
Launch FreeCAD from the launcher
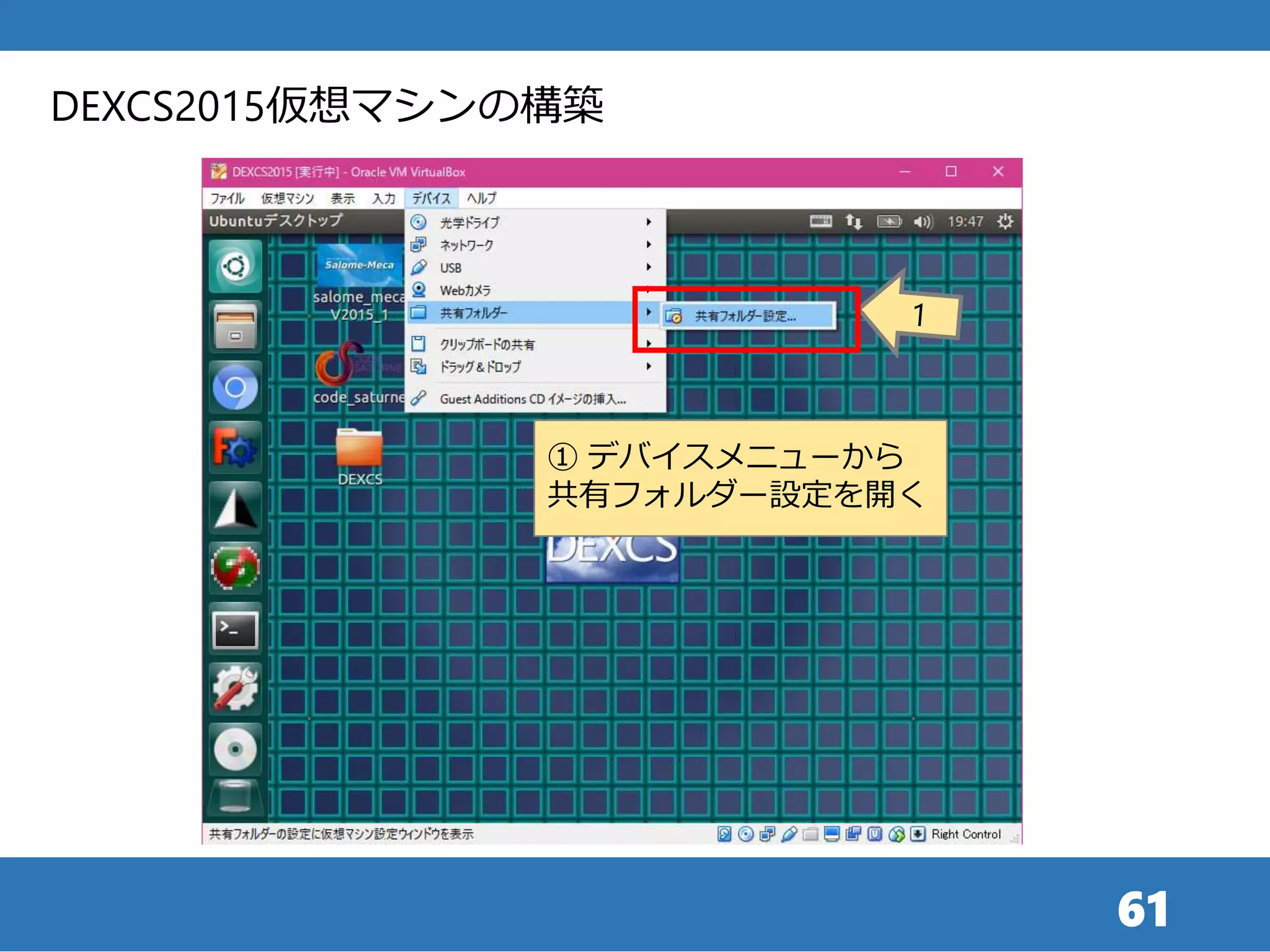tap(235, 447)
